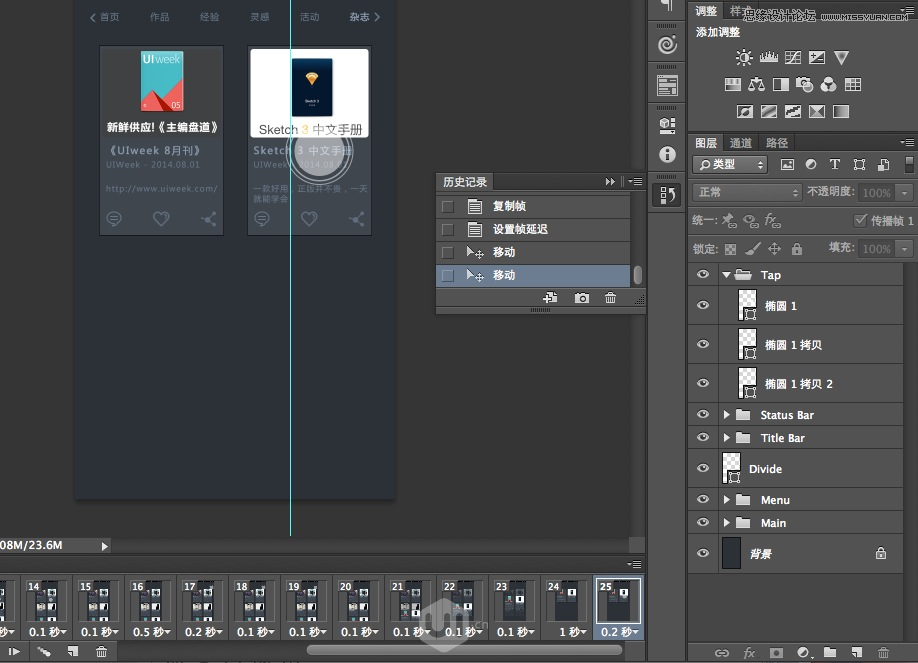Select the 设置帧延迟 history state

533,229
